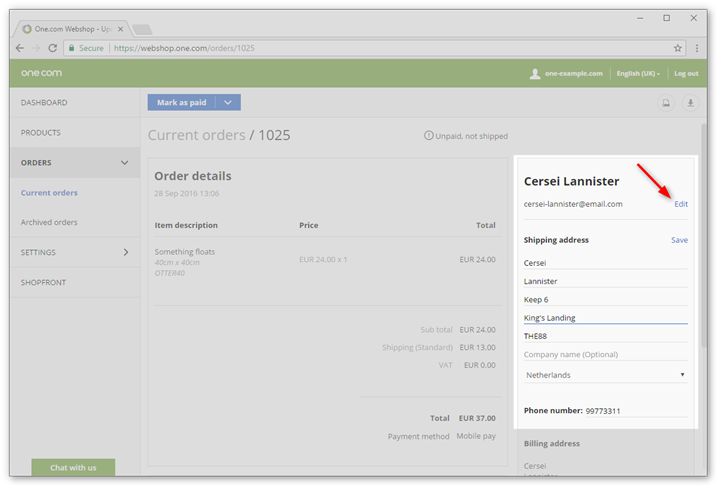Click the Something floats item name

coord(184,252)
